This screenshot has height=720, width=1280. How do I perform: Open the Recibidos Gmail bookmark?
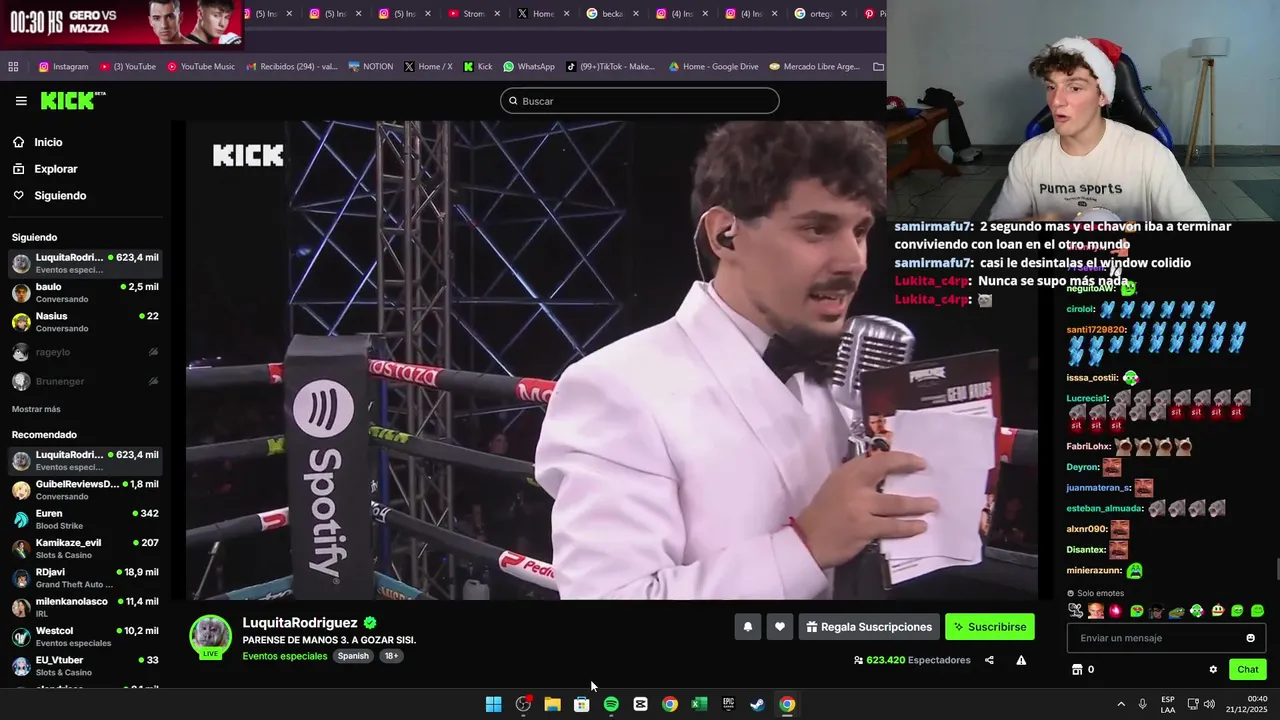tap(291, 67)
